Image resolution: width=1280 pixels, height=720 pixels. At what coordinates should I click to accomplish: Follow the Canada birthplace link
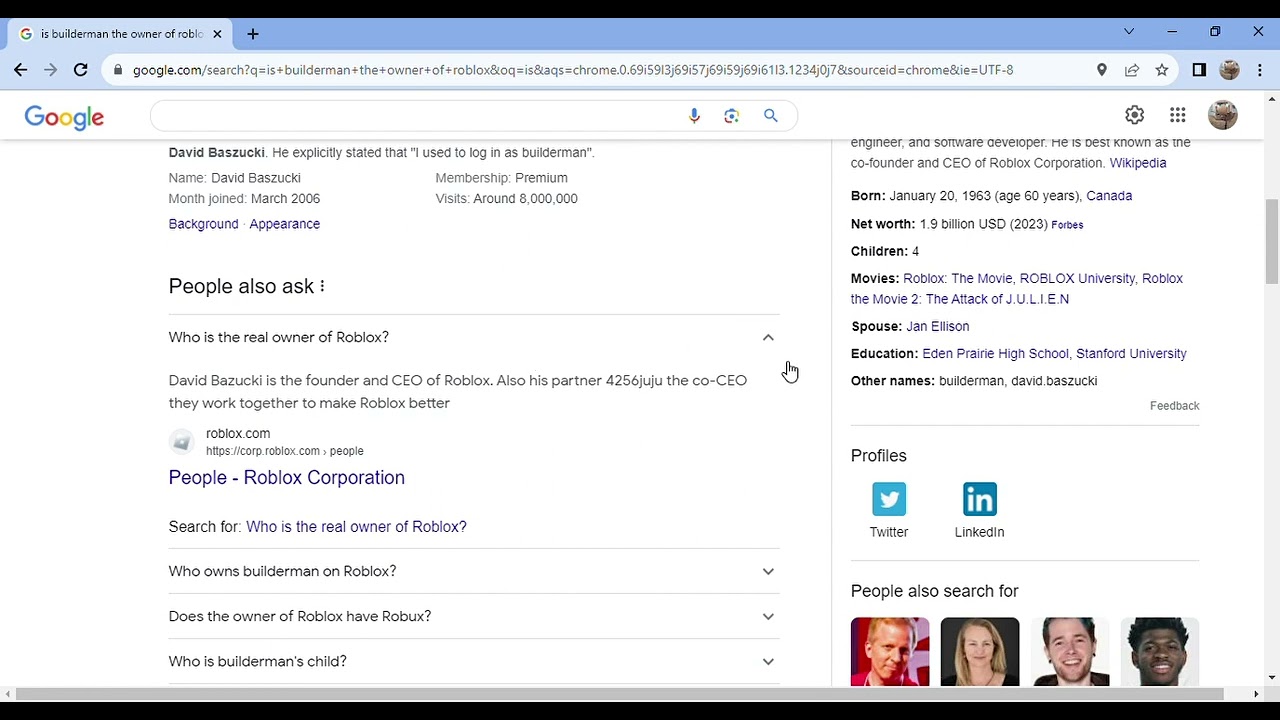tap(1109, 196)
